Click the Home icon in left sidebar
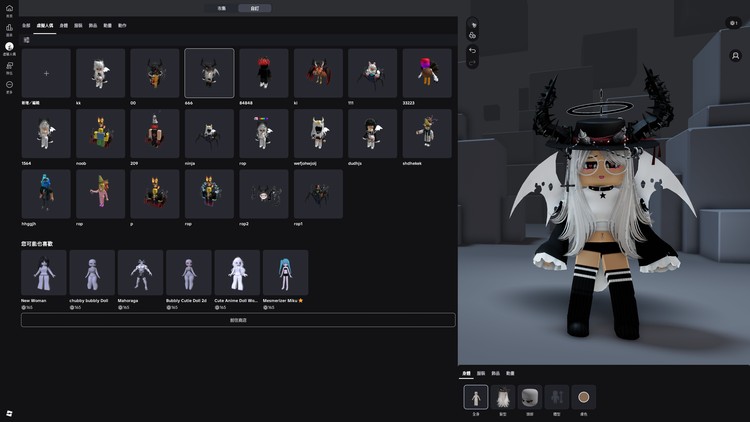 (9, 8)
